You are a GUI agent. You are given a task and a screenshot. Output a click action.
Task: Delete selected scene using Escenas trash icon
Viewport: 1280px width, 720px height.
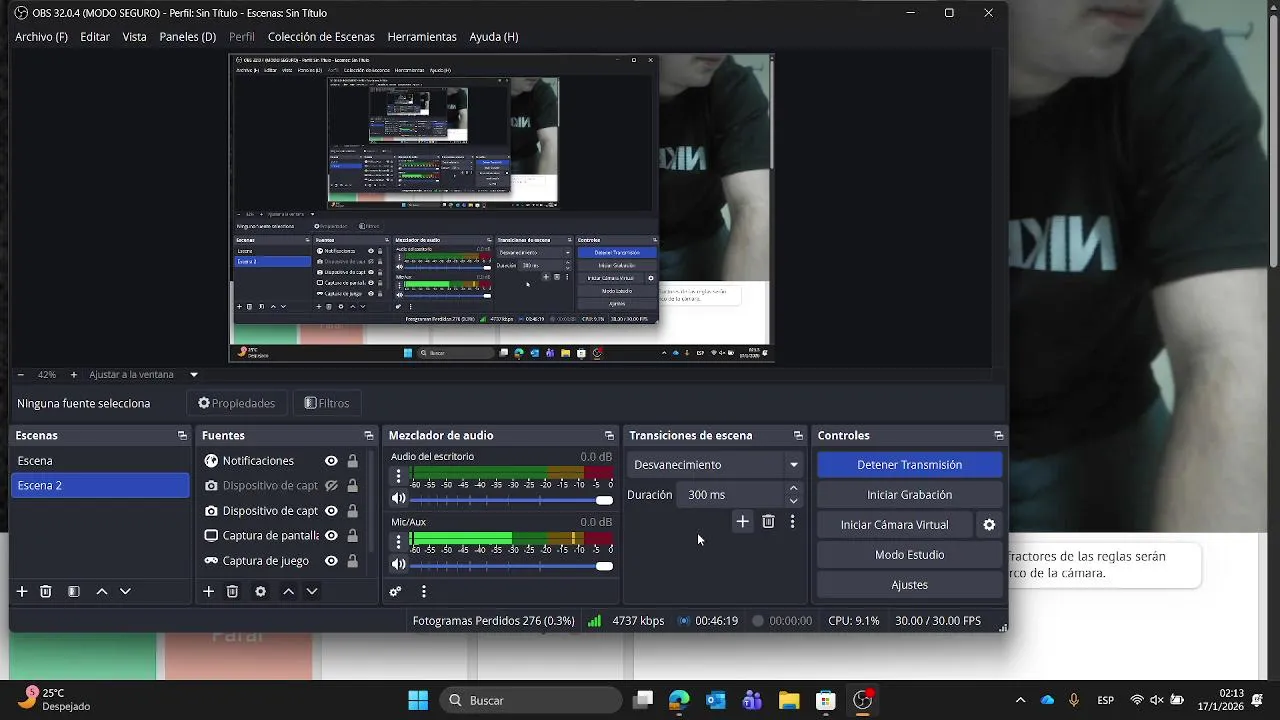coord(46,591)
